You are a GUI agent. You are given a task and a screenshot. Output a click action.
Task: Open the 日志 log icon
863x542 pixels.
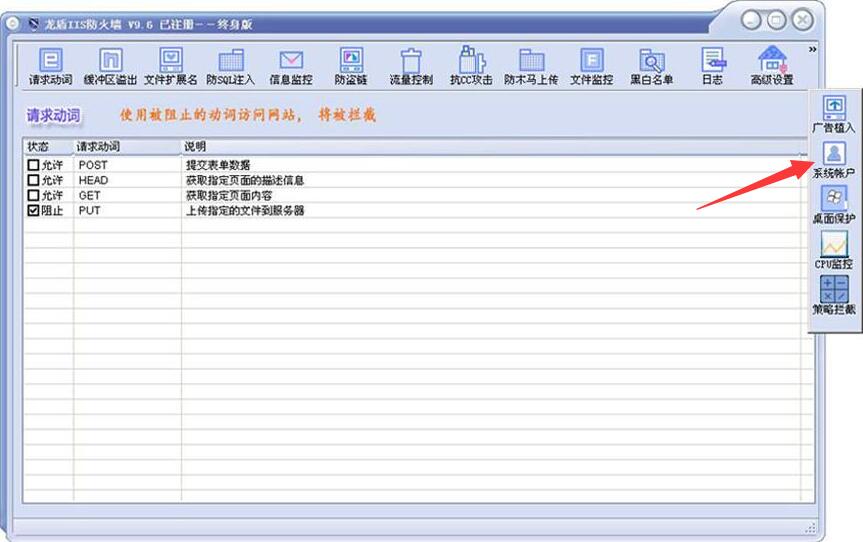712,67
